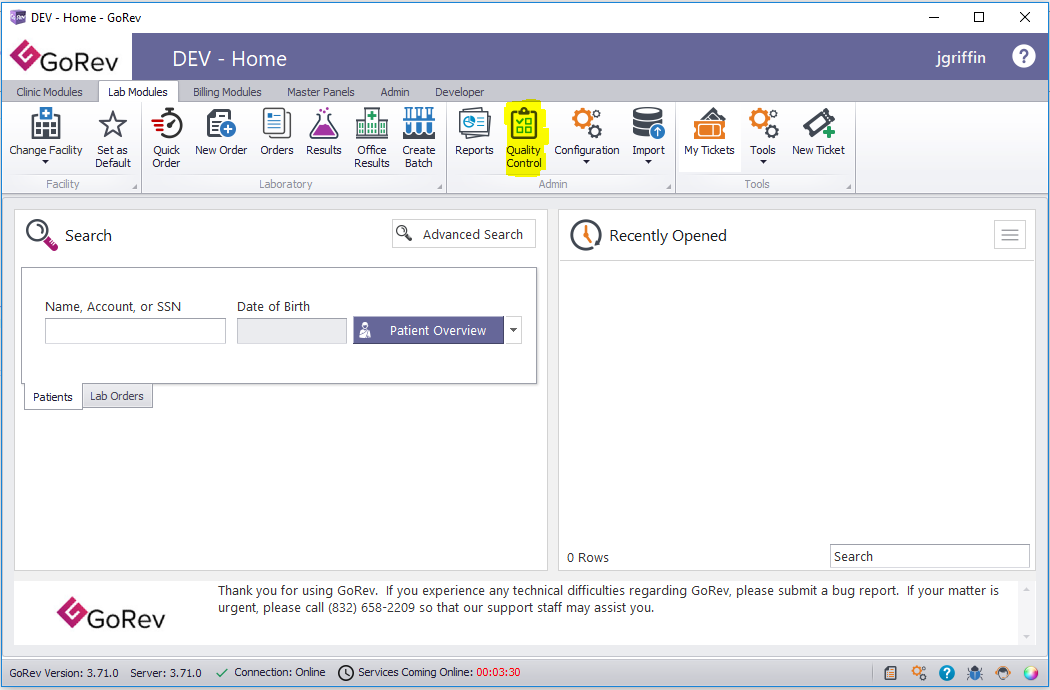The width and height of the screenshot is (1050, 690).
Task: Open the Recently Opened hamburger menu
Action: (1010, 234)
